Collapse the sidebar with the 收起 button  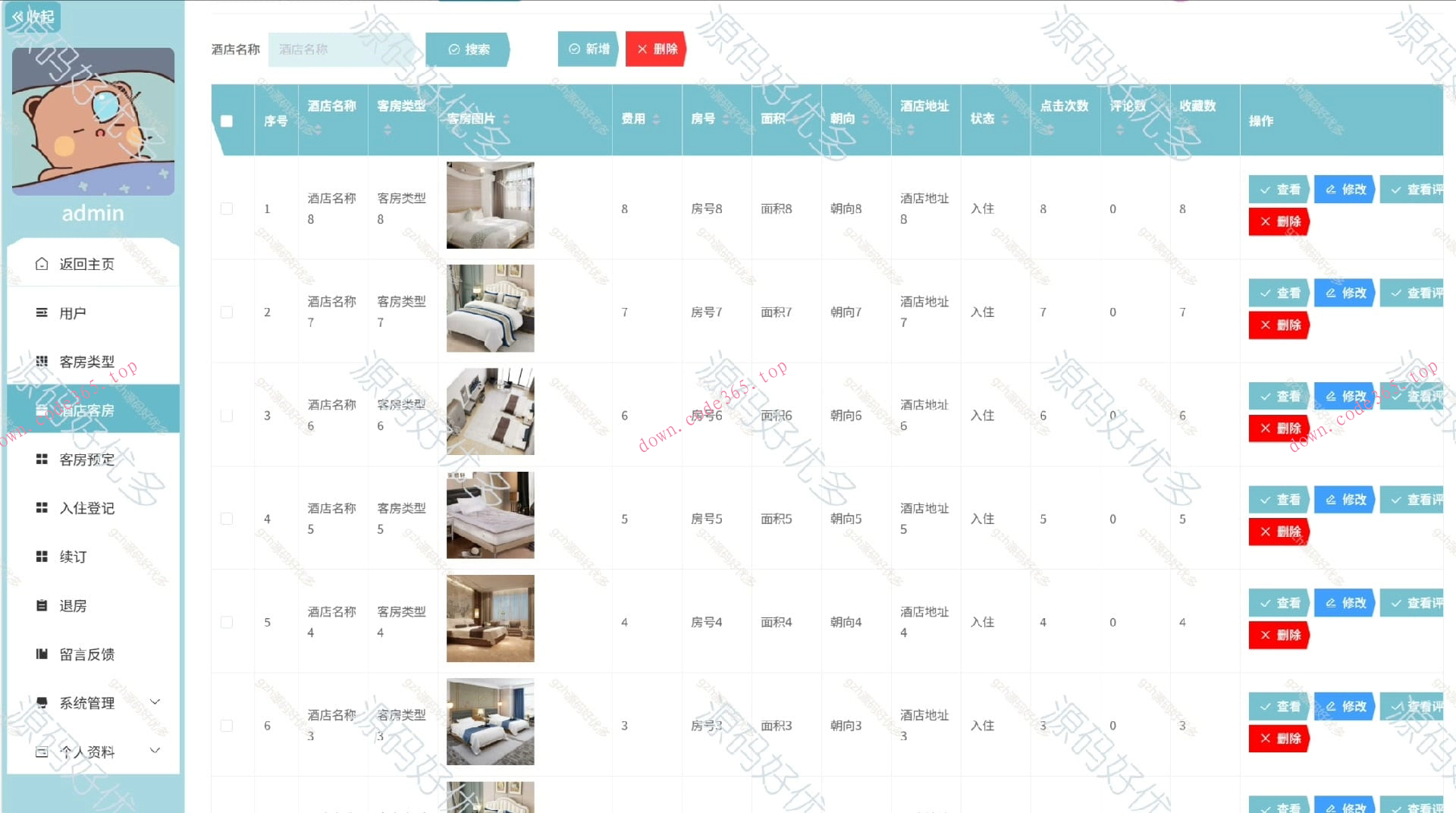pos(33,17)
